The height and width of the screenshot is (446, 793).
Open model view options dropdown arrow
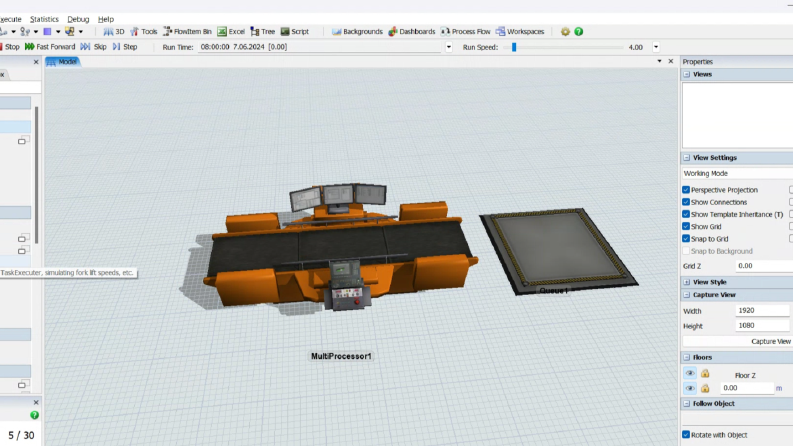pos(659,61)
